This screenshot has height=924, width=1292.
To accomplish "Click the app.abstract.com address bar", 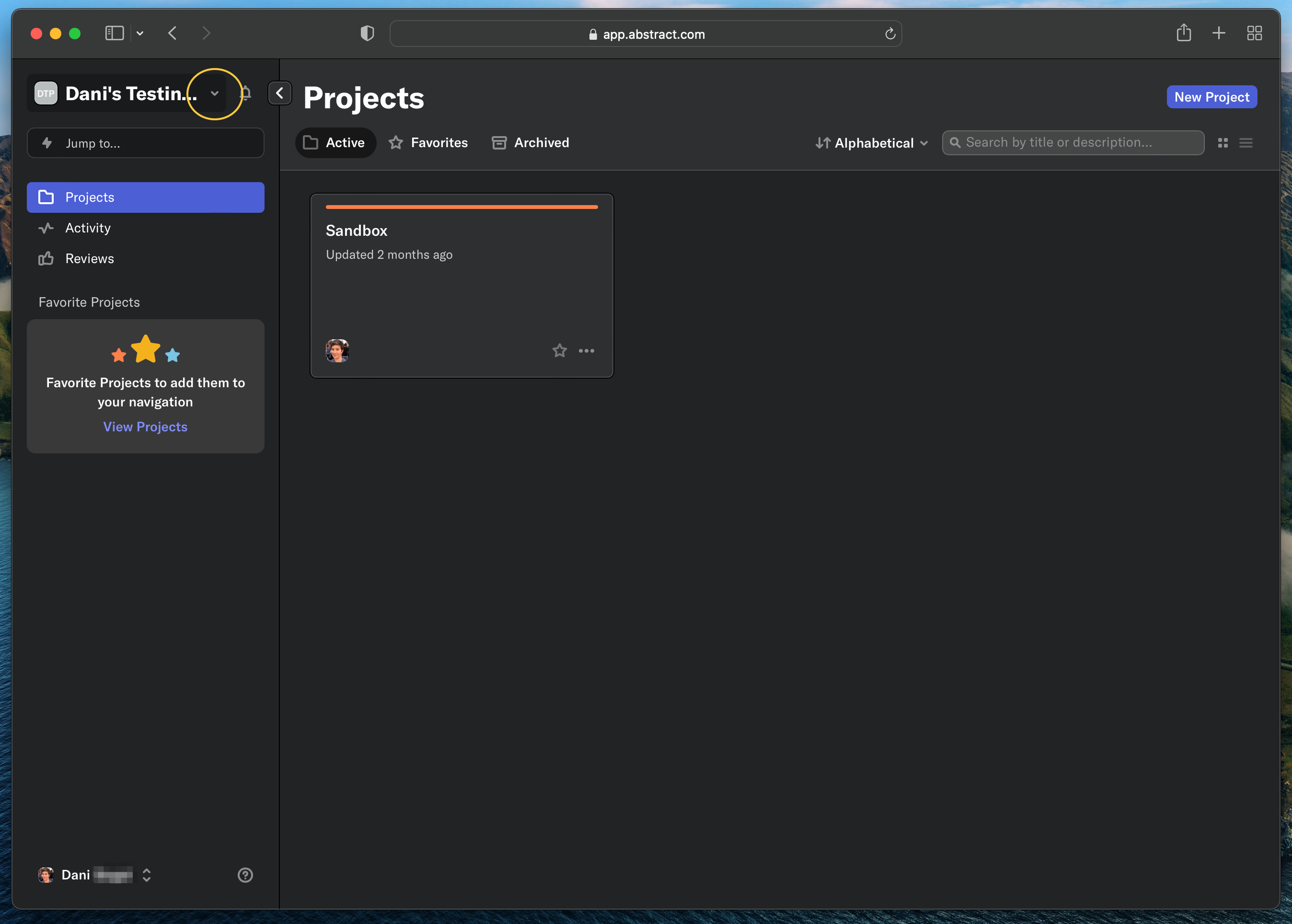I will point(646,34).
